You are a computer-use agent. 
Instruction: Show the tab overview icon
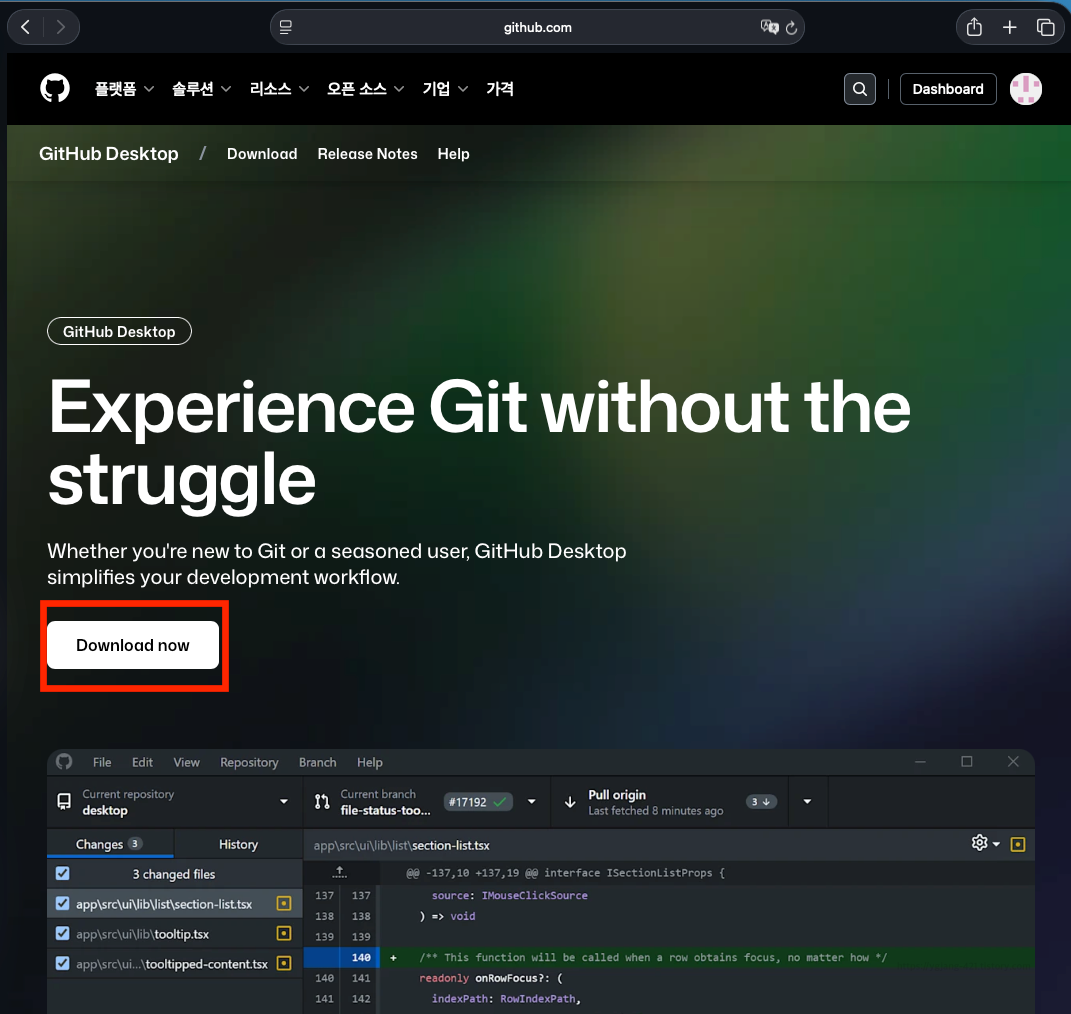pyautogui.click(x=1045, y=27)
